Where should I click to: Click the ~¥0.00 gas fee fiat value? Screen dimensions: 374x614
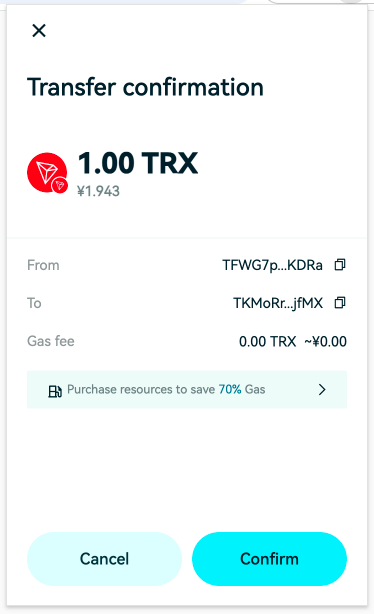tap(325, 341)
